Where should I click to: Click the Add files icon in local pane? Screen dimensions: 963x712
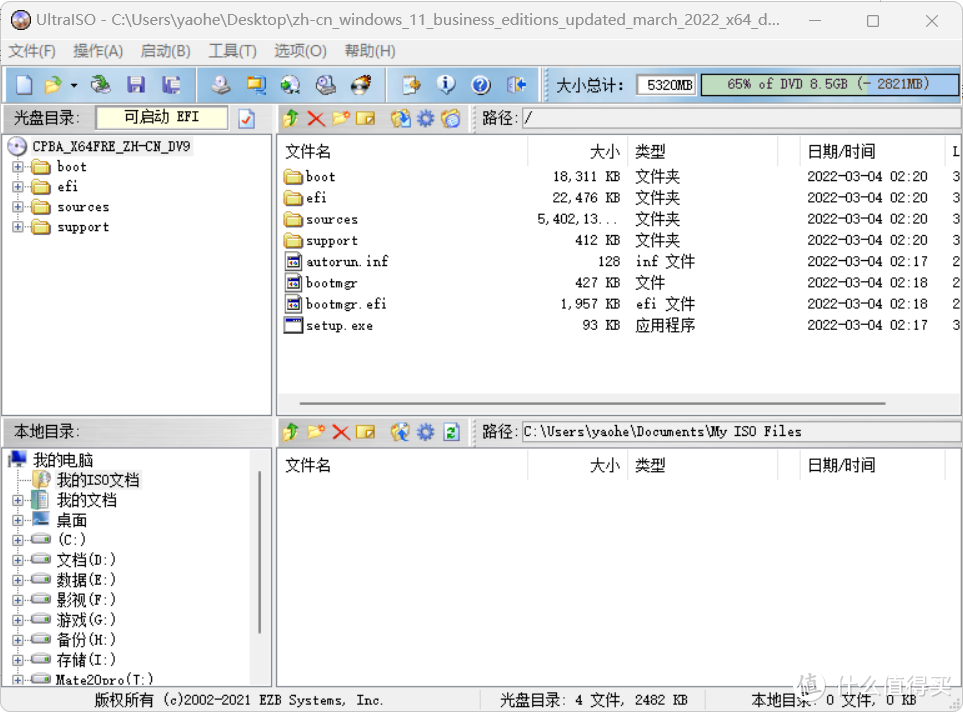[x=400, y=432]
